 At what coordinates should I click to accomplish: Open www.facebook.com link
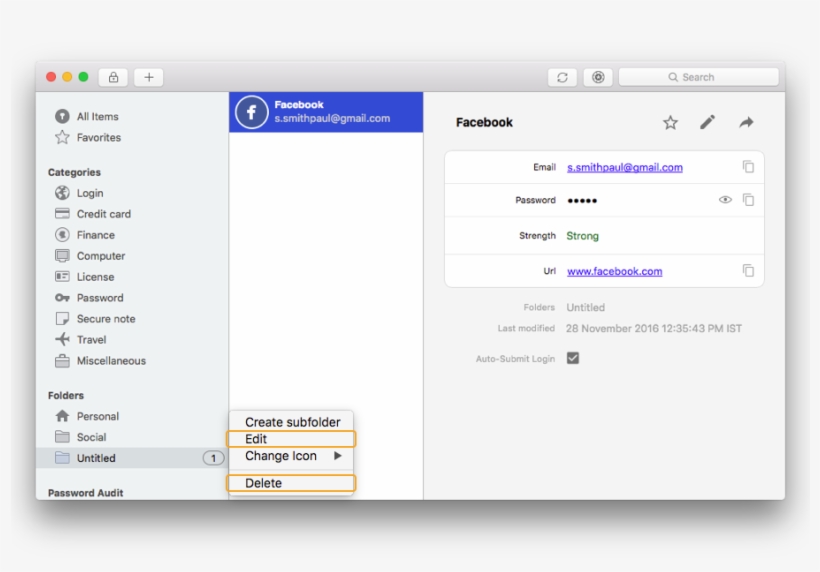(x=614, y=271)
